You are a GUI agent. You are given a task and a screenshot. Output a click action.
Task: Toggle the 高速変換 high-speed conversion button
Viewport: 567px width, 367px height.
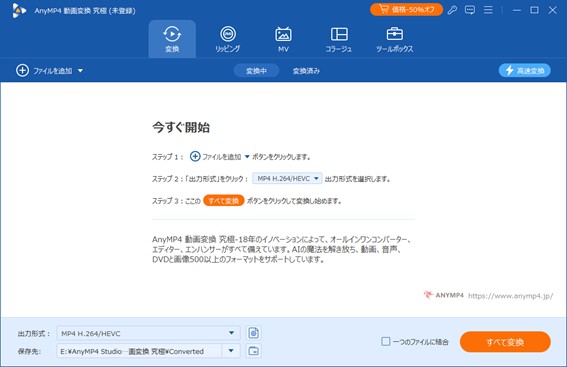click(x=525, y=71)
